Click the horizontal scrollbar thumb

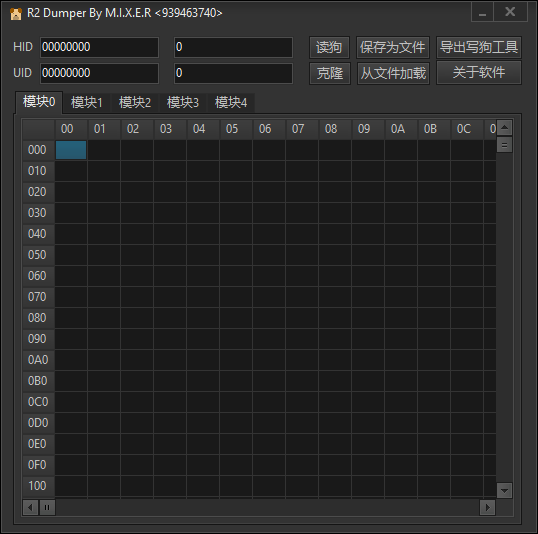(47, 507)
